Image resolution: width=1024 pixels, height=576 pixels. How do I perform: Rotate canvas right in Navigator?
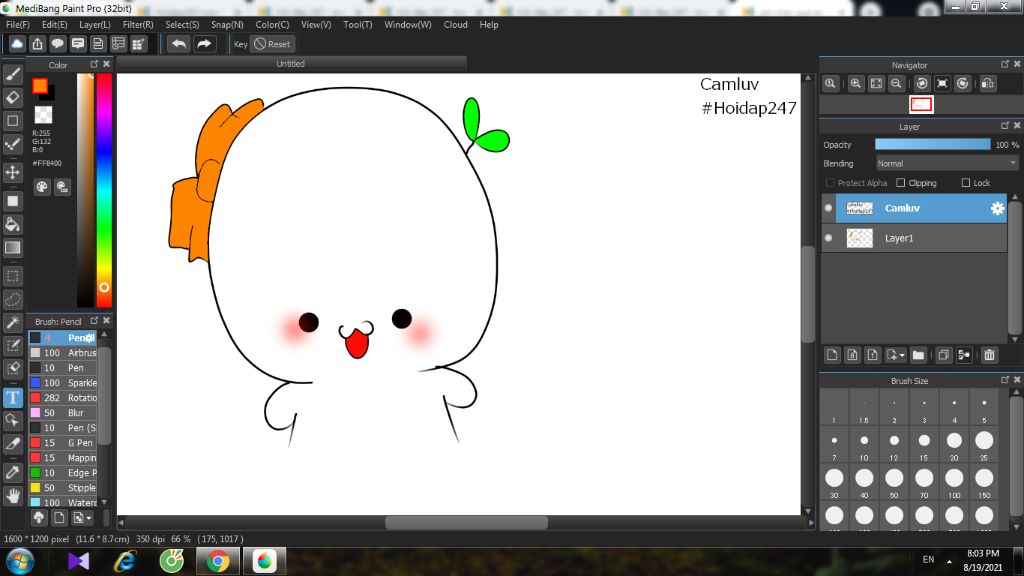click(x=963, y=84)
